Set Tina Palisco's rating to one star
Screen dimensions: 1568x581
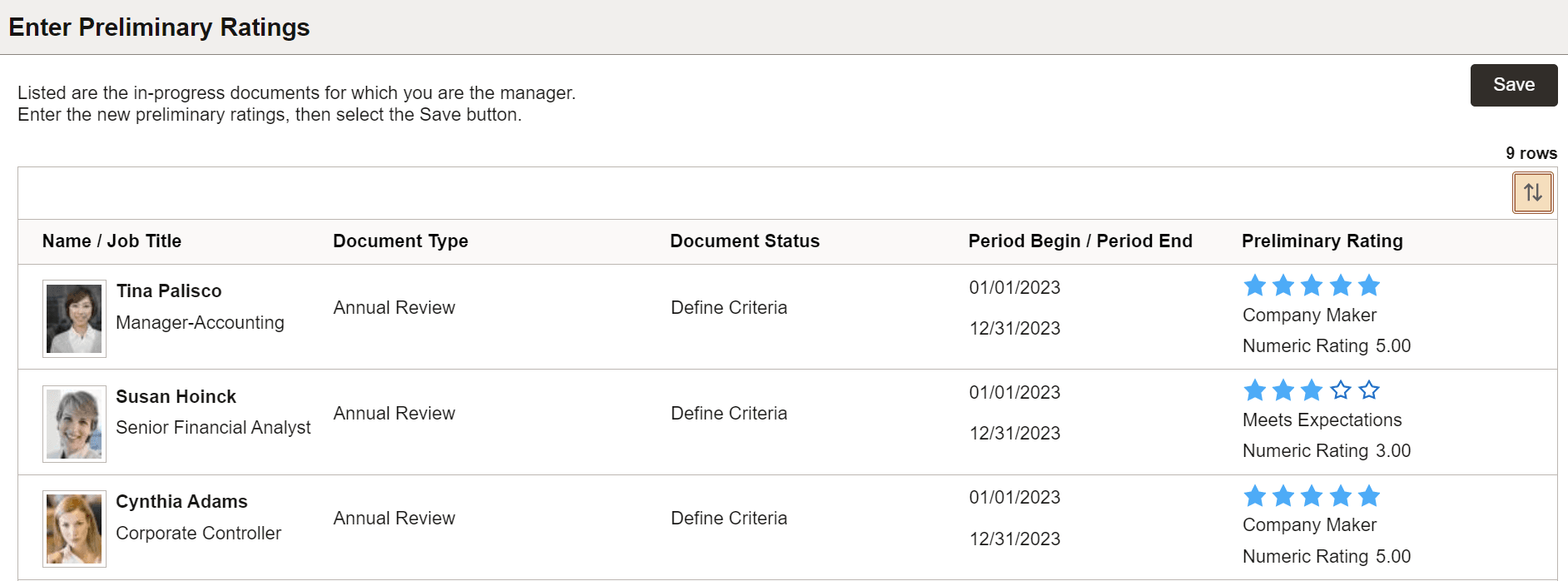coord(1254,286)
